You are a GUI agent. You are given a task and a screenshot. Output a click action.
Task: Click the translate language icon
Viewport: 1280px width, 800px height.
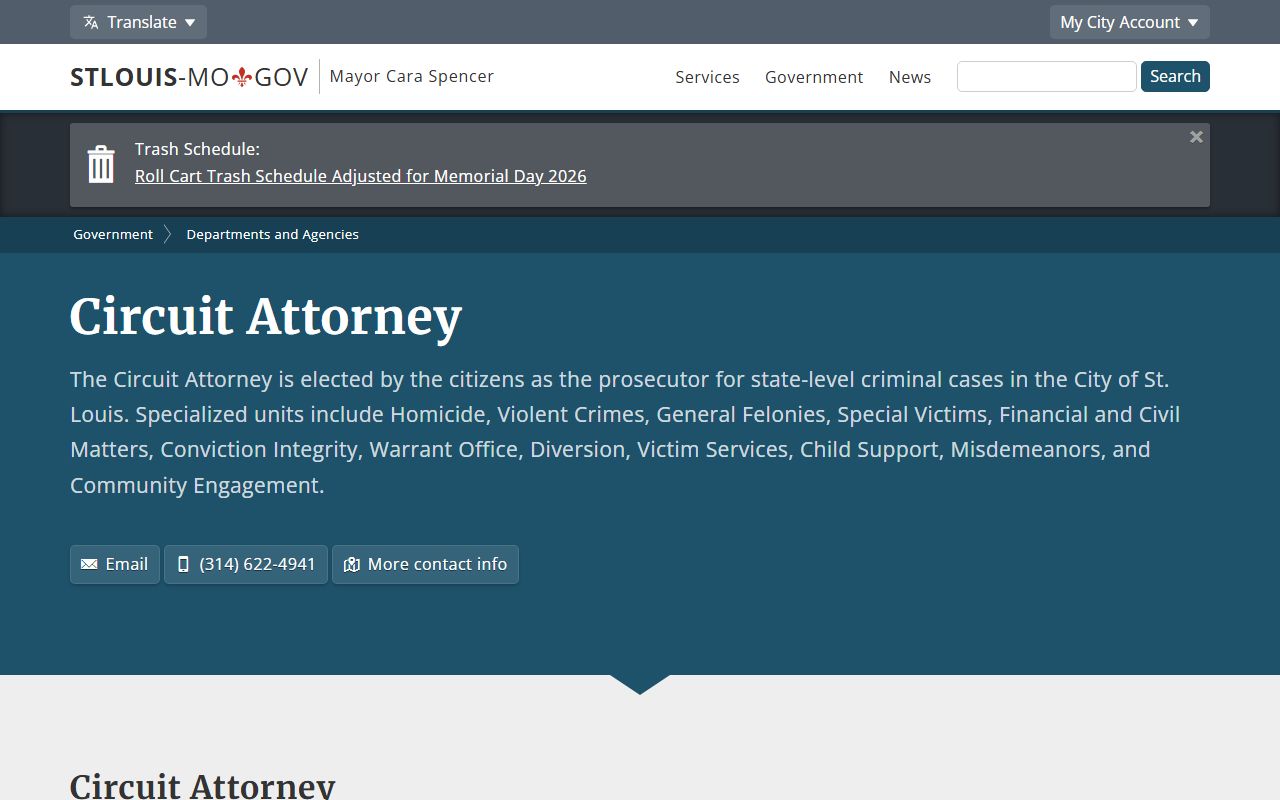[91, 22]
